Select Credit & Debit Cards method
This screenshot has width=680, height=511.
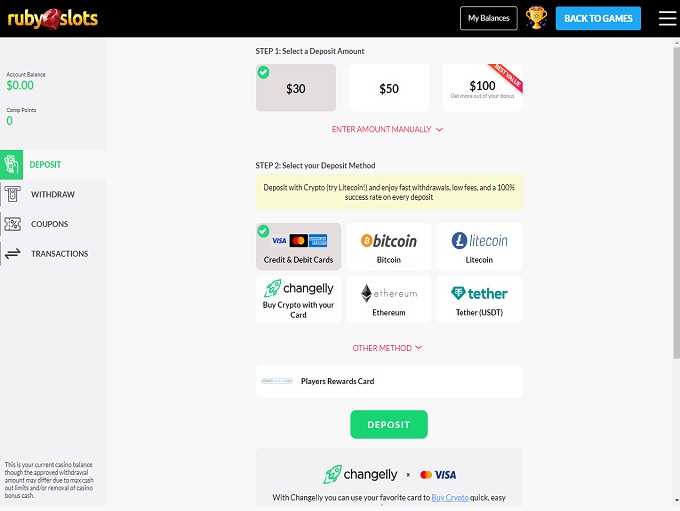click(298, 247)
